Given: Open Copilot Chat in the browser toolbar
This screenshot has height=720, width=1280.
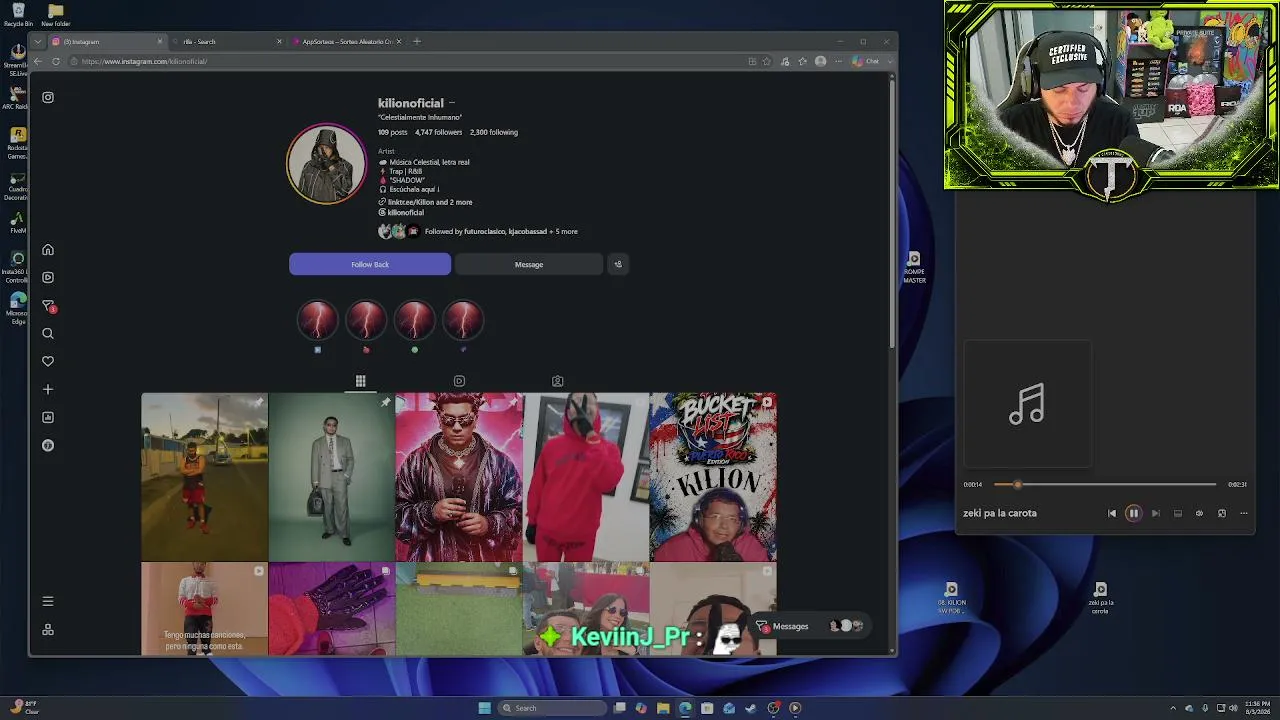Looking at the screenshot, I should 866,61.
